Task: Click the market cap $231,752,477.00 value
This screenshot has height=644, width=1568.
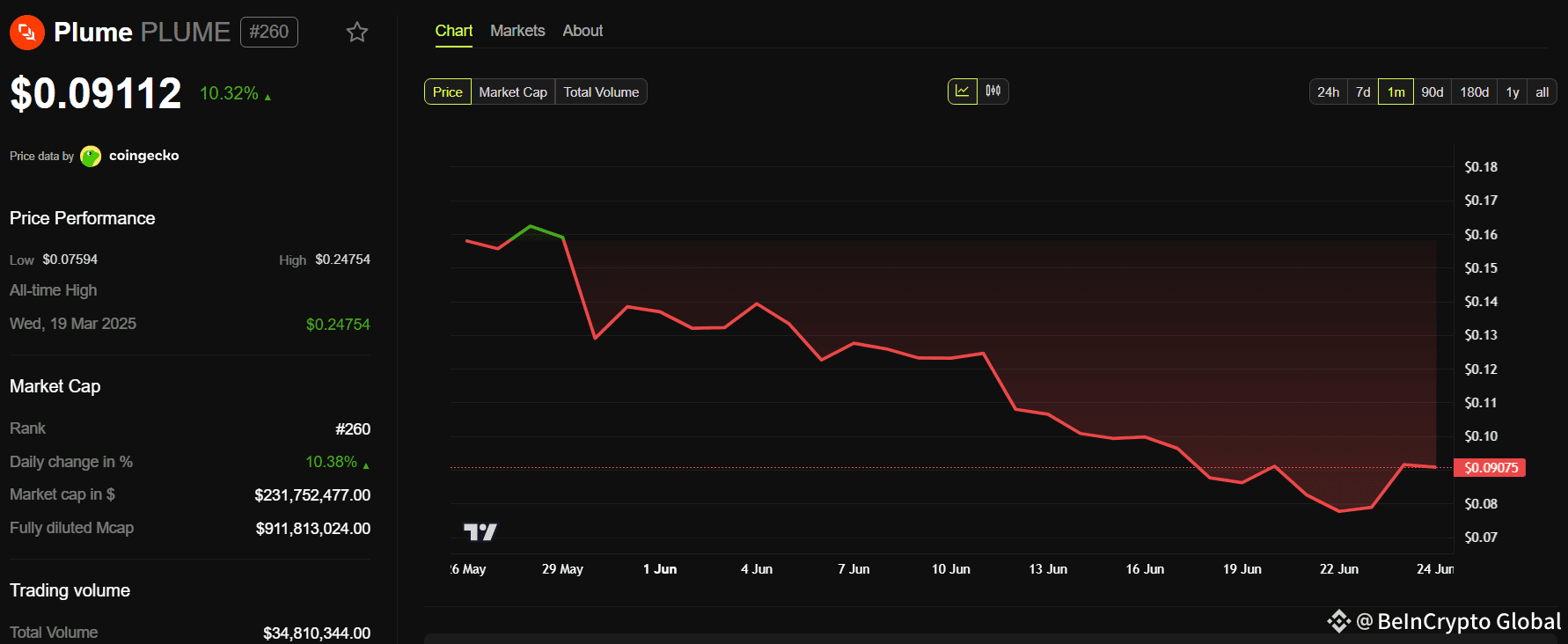Action: tap(312, 495)
